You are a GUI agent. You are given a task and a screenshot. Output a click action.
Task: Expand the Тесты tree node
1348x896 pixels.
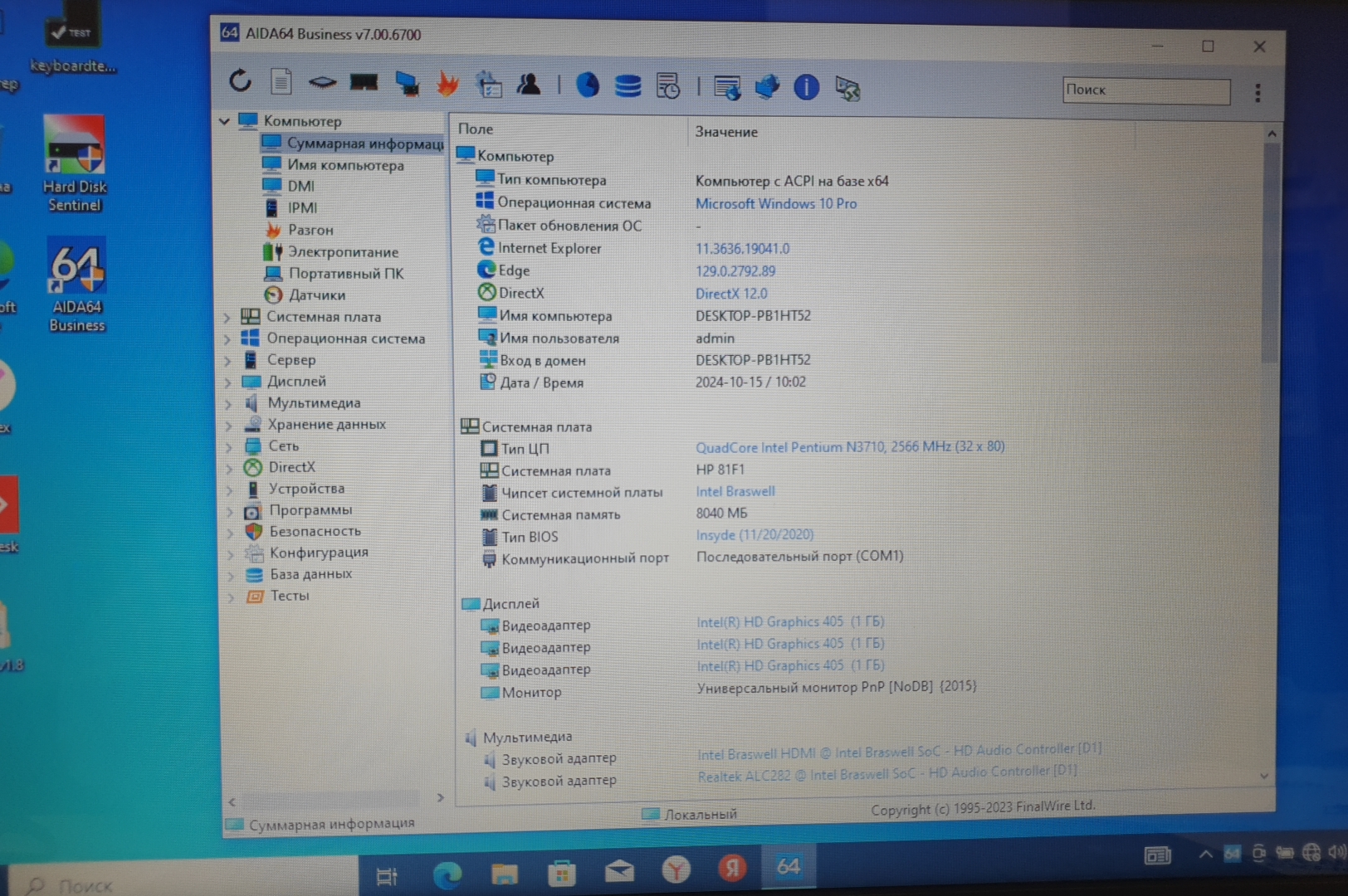point(230,596)
